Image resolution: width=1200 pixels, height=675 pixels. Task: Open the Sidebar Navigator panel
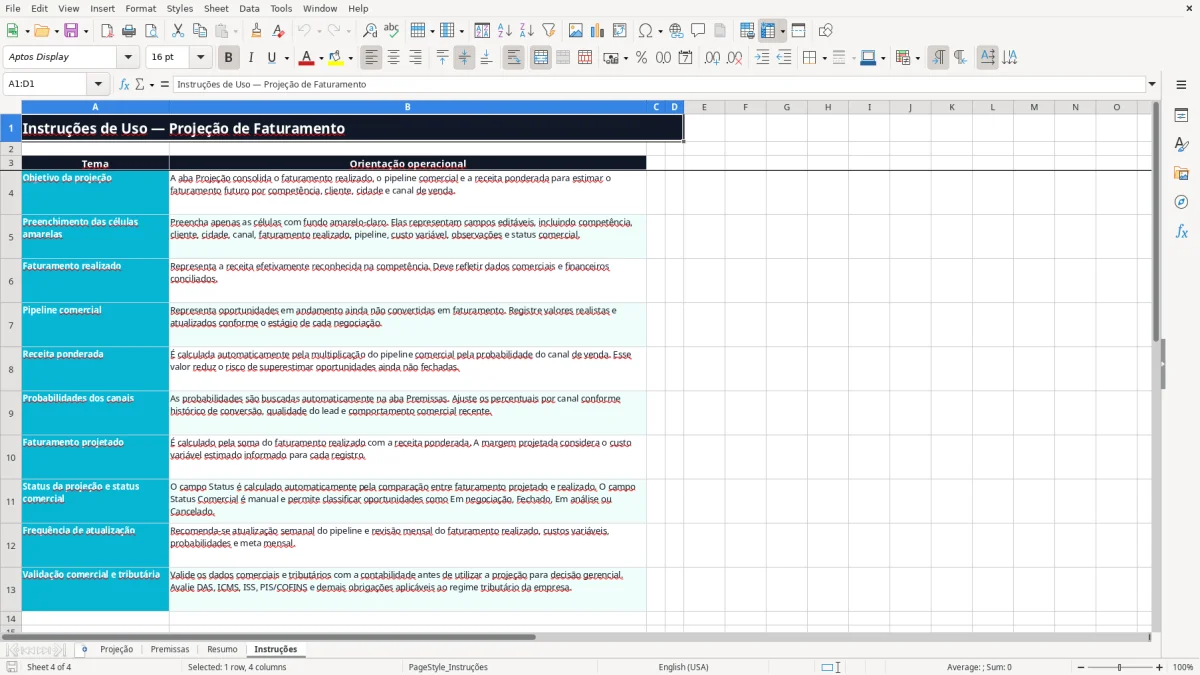point(1181,202)
